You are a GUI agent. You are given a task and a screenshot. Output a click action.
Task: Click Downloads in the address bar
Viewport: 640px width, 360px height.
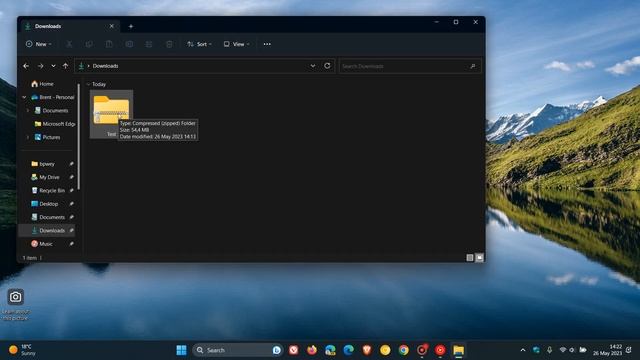[105, 66]
